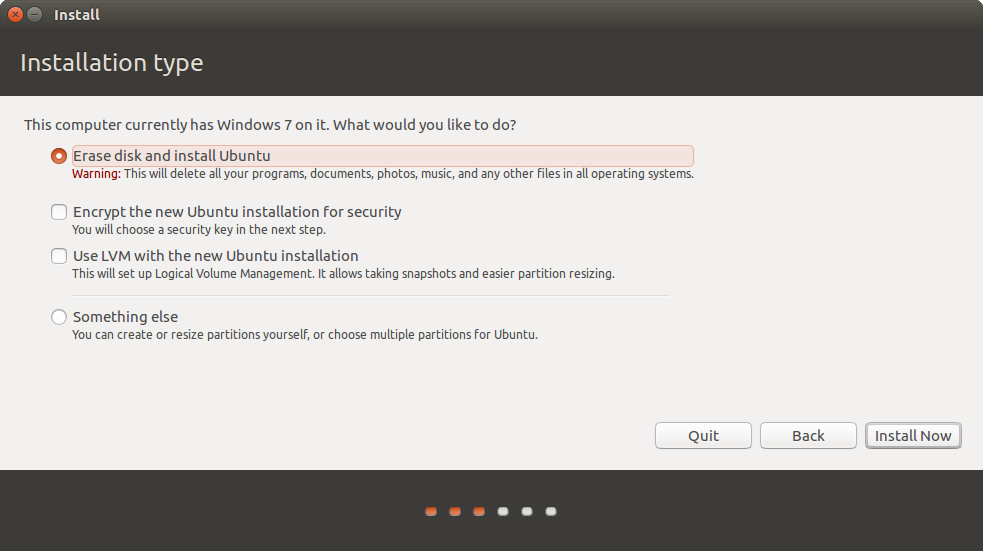The height and width of the screenshot is (551, 983).
Task: Click the Install title bar text
Action: [x=77, y=15]
